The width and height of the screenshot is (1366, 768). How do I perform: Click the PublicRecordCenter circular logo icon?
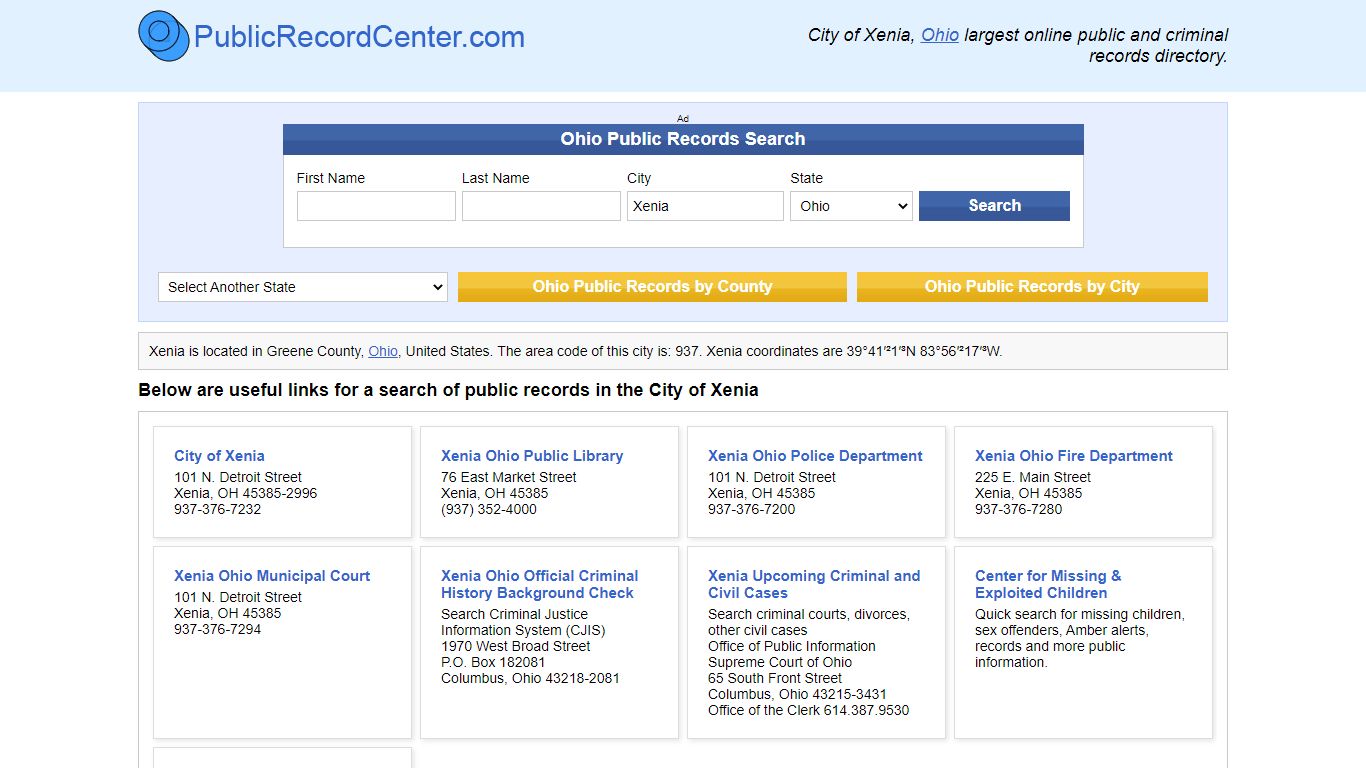pos(164,36)
